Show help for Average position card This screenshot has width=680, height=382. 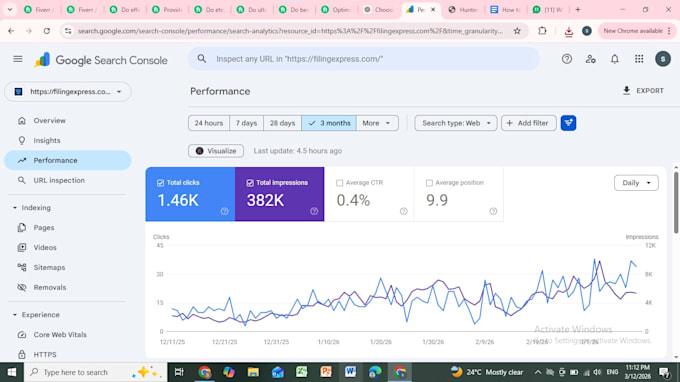pyautogui.click(x=493, y=211)
